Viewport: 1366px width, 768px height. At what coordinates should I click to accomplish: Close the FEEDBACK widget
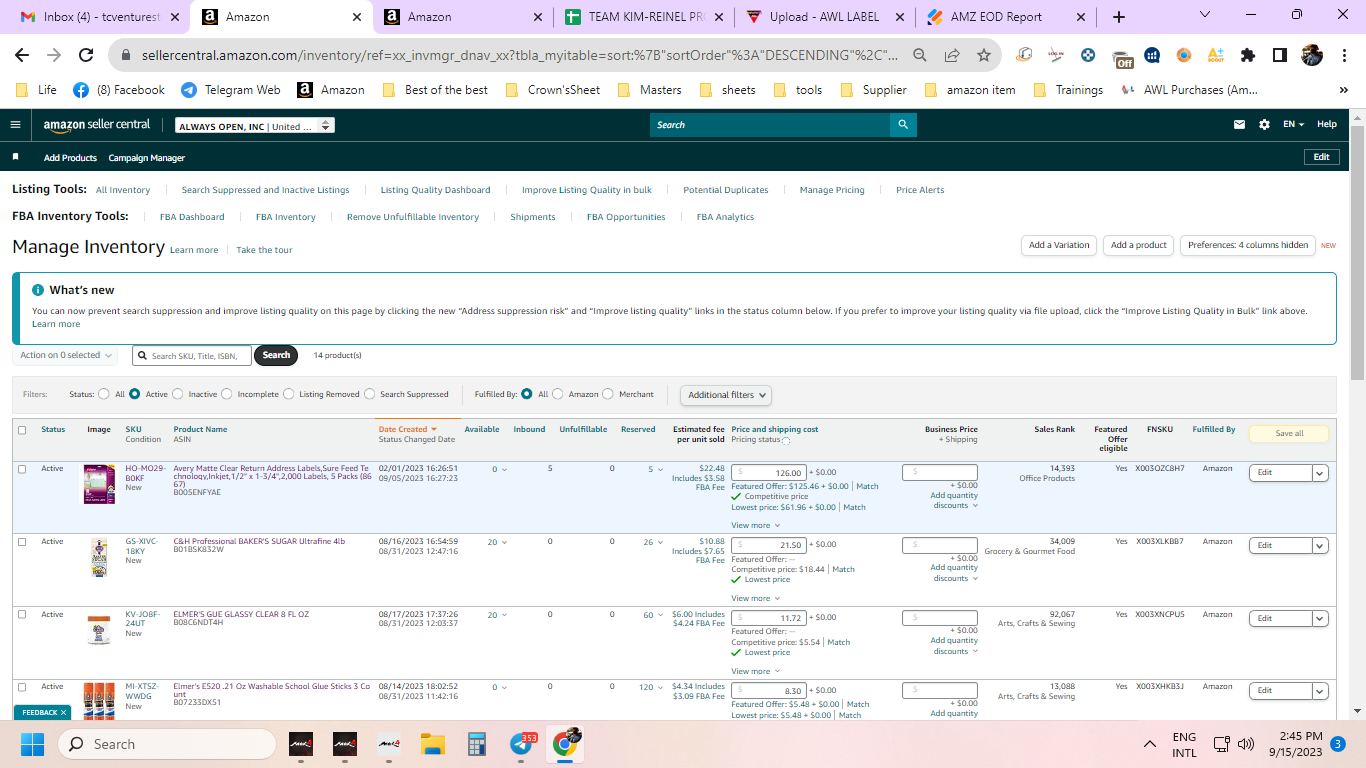pos(64,712)
